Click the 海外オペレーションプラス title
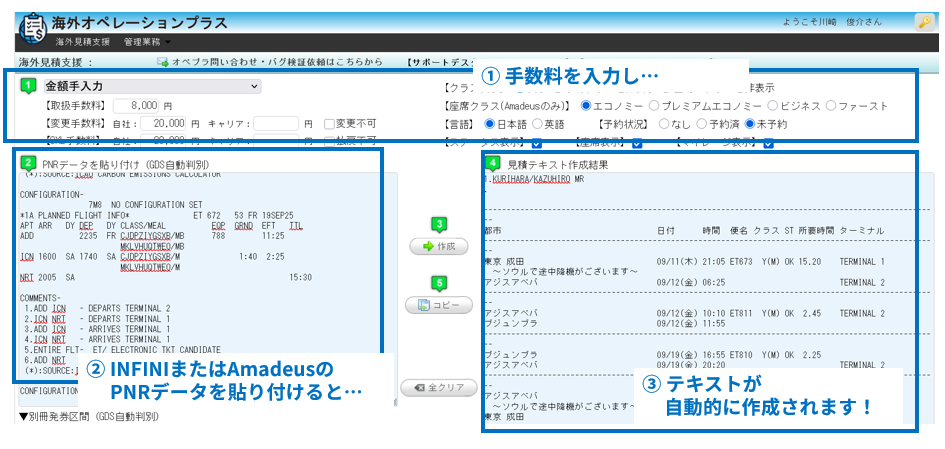945x449 pixels. click(139, 24)
